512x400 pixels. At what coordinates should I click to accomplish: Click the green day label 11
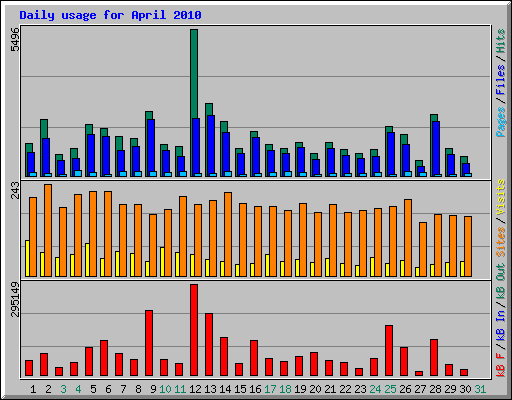[180, 389]
